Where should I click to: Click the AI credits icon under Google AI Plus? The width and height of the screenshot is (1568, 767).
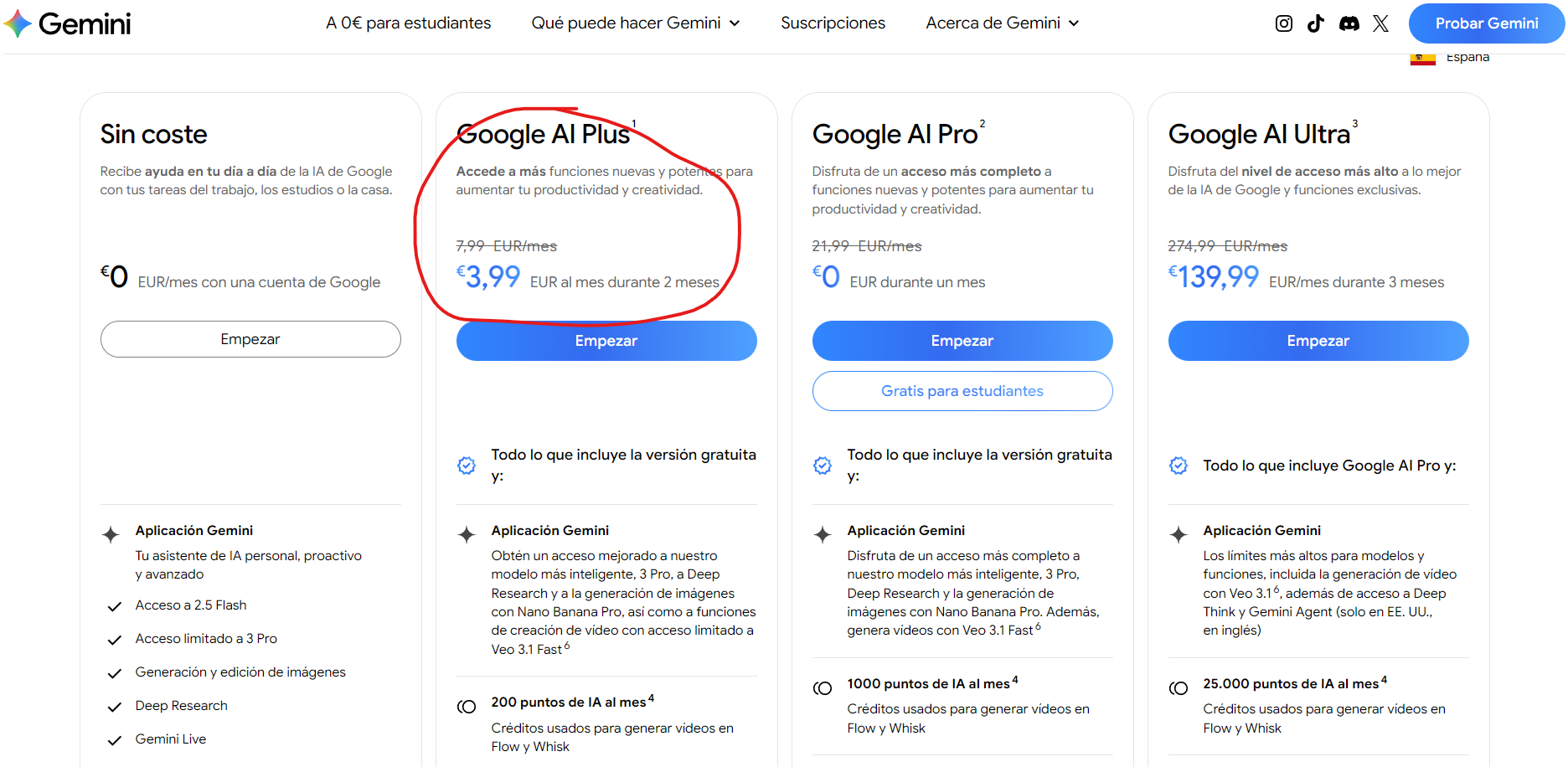[467, 707]
